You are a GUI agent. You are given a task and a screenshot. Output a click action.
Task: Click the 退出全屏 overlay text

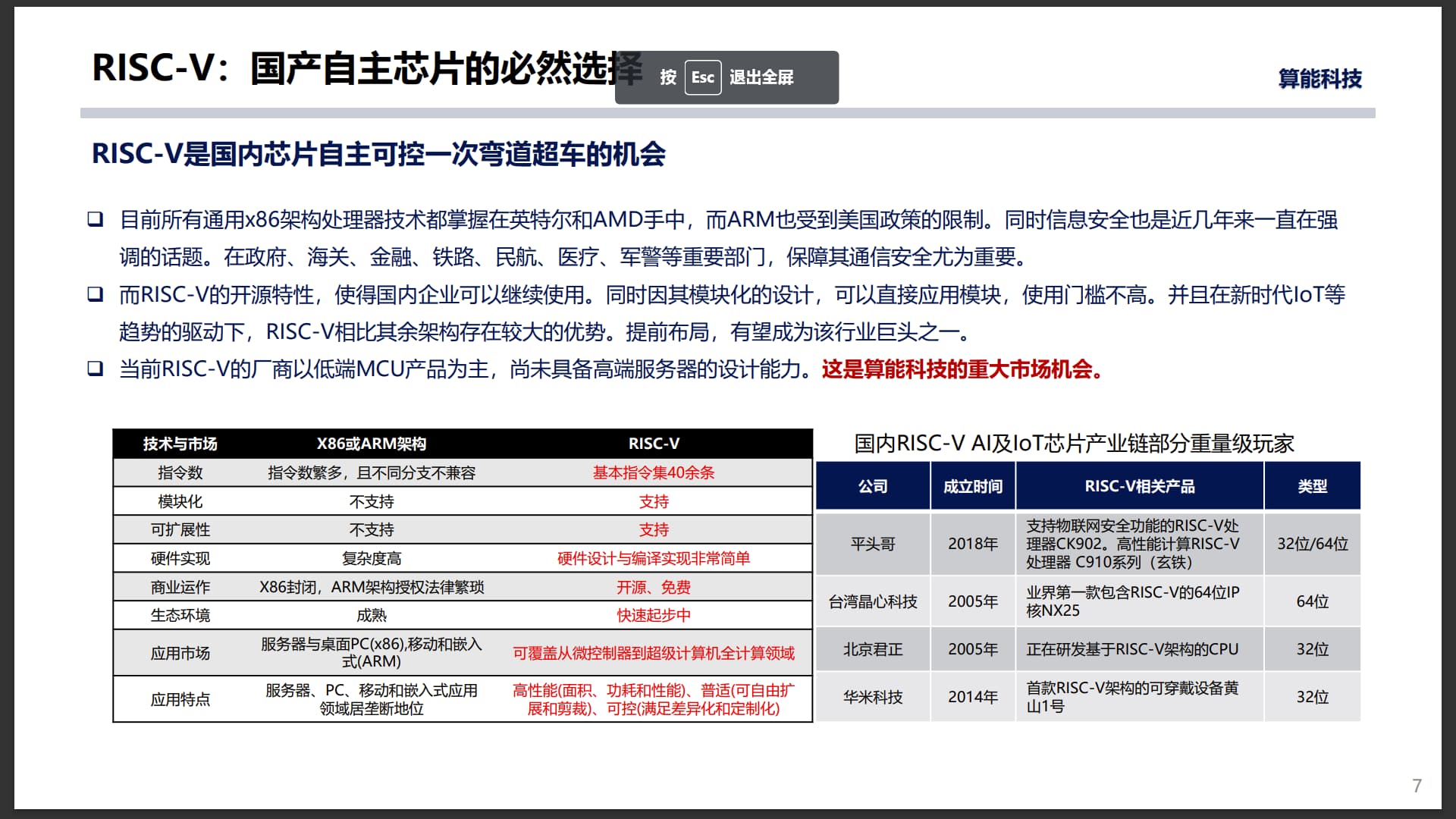(761, 77)
